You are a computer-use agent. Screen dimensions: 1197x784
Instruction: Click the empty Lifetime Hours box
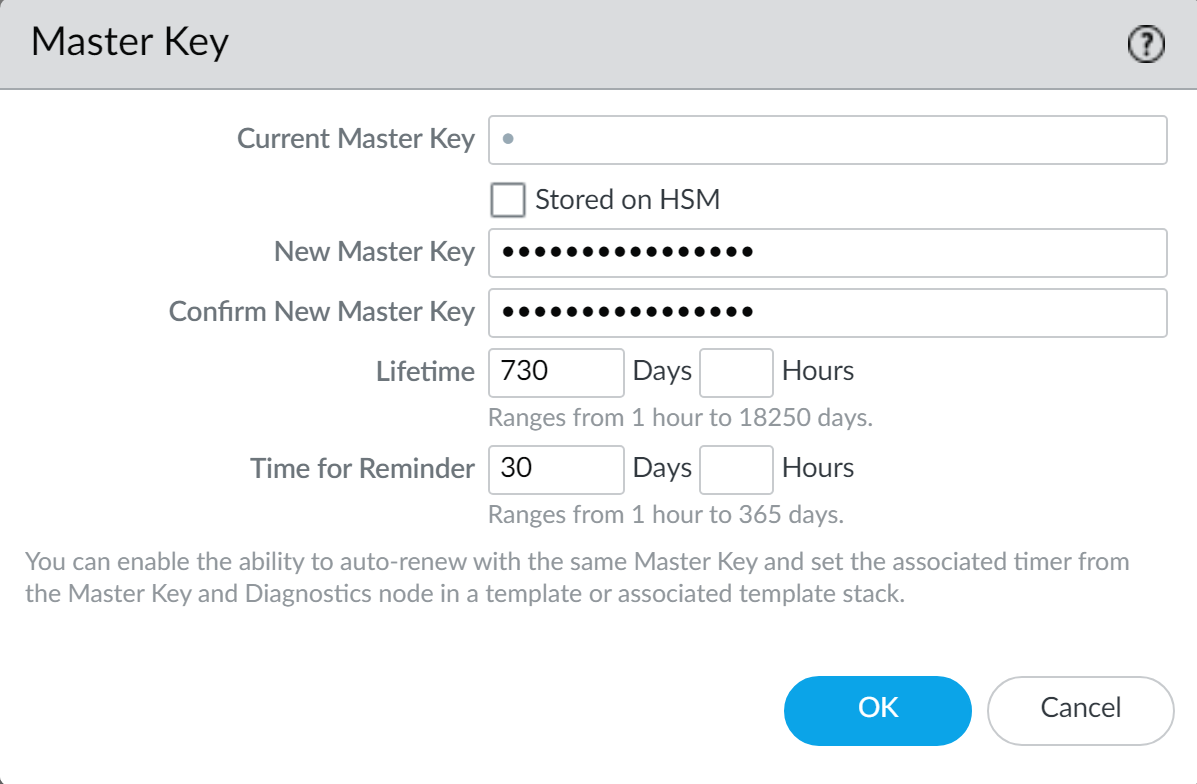click(736, 372)
